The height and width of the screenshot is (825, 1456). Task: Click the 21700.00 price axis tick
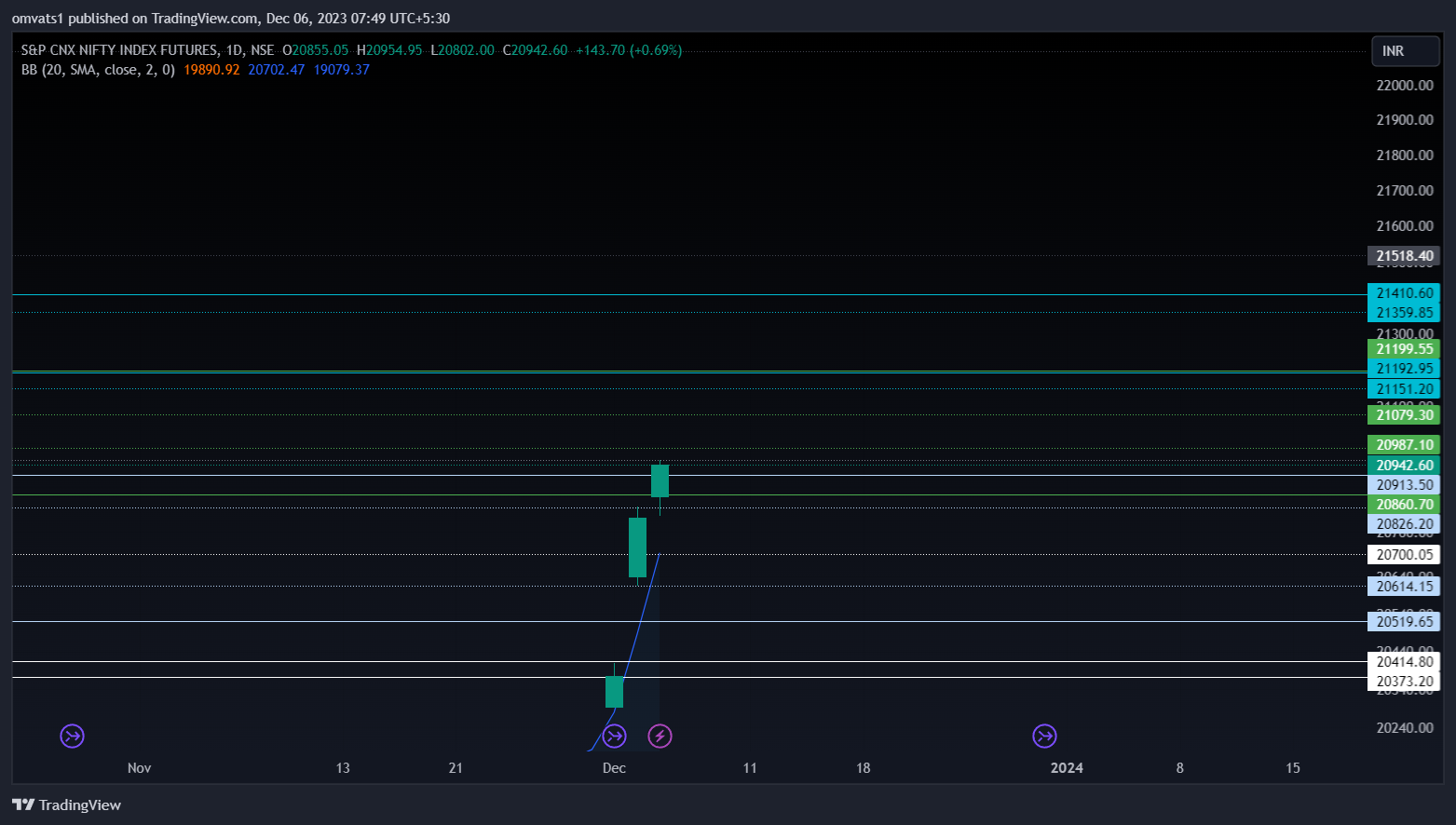(x=1404, y=190)
